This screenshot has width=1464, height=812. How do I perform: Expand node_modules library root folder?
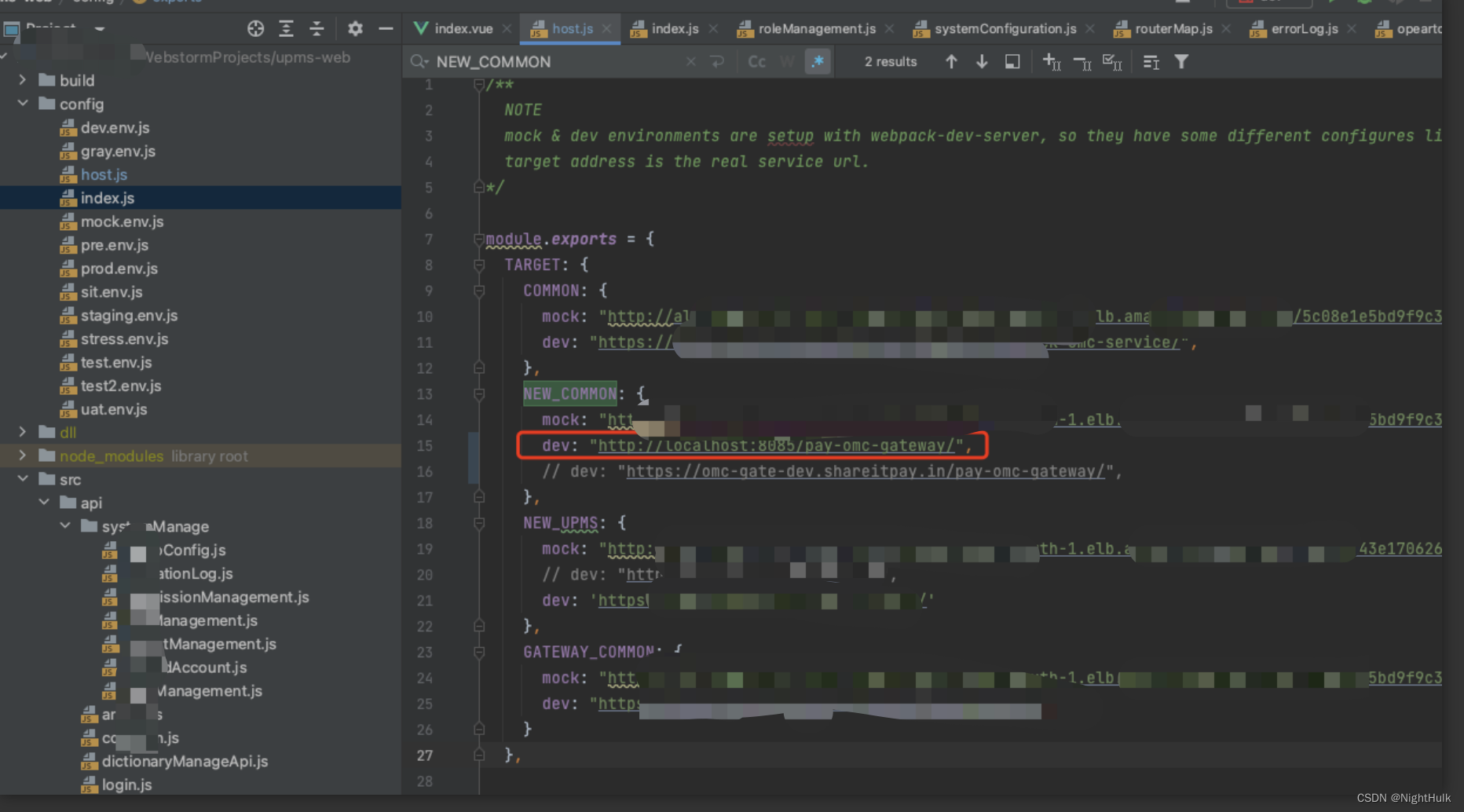(x=22, y=455)
